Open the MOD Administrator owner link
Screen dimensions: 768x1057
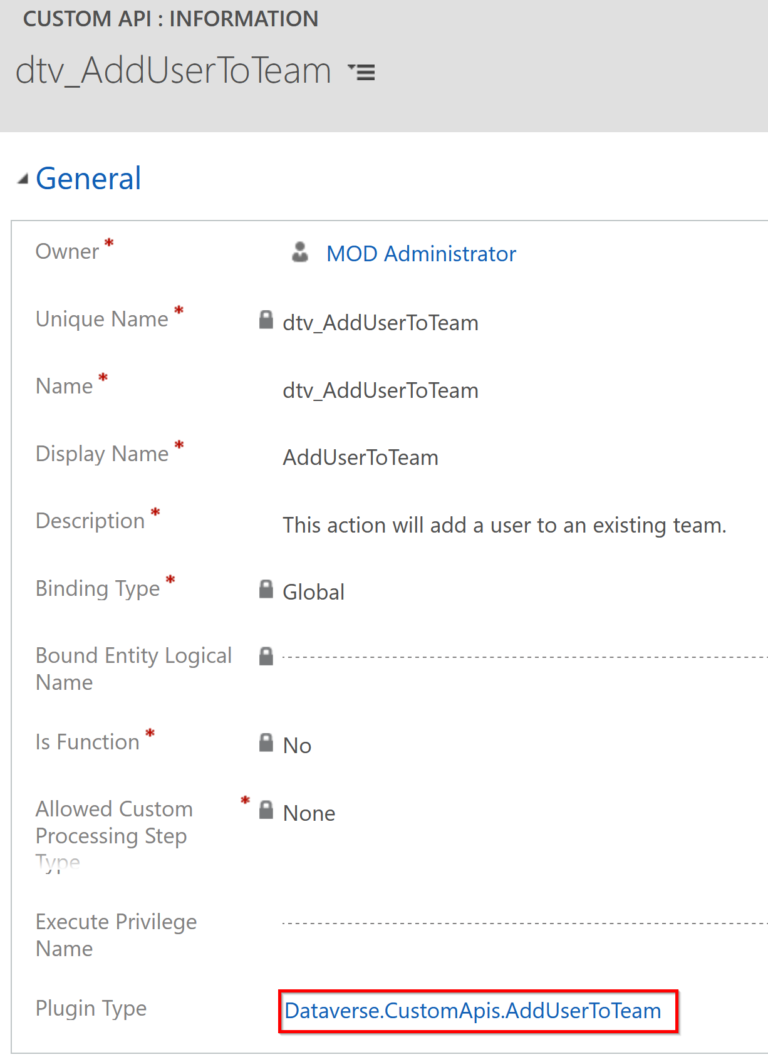click(x=421, y=253)
